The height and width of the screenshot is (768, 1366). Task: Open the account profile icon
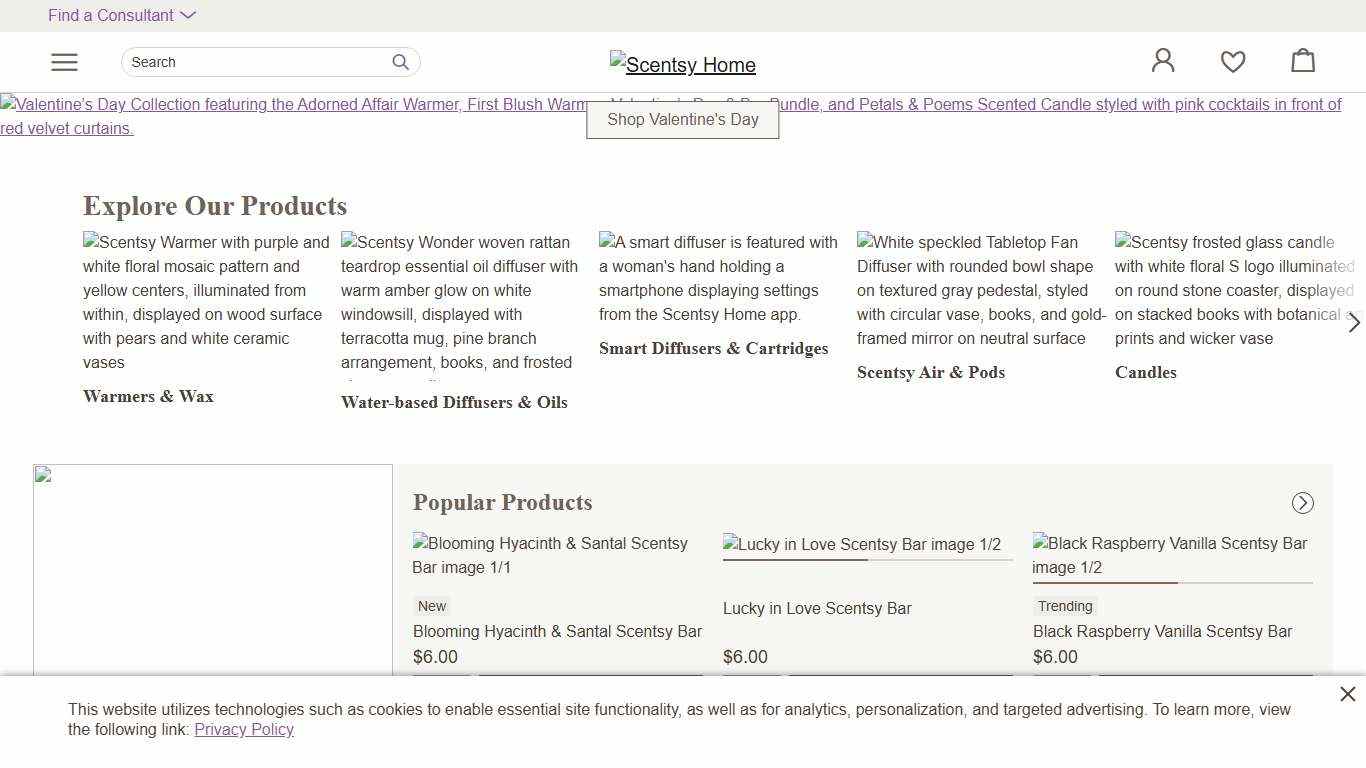[x=1163, y=61]
